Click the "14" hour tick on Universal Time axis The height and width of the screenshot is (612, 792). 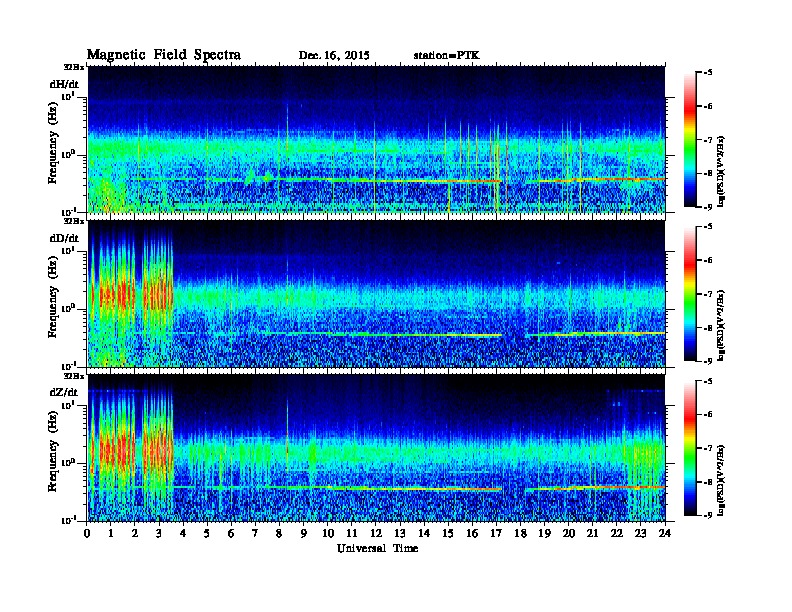[x=424, y=533]
